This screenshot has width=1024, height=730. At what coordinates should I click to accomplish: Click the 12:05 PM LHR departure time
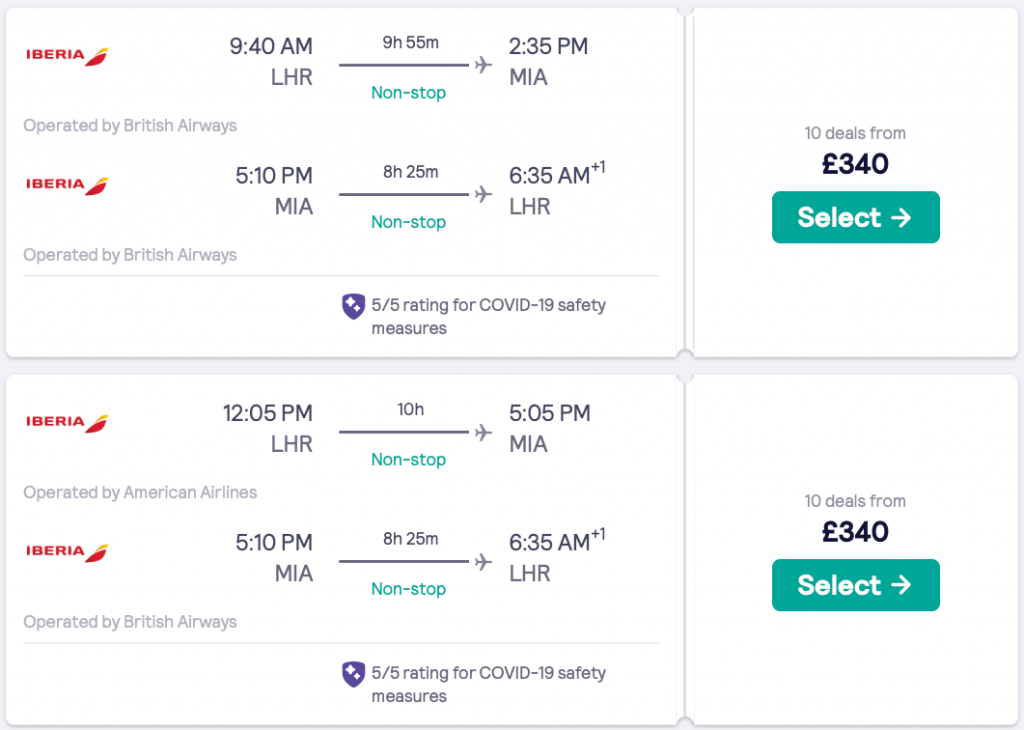(268, 413)
